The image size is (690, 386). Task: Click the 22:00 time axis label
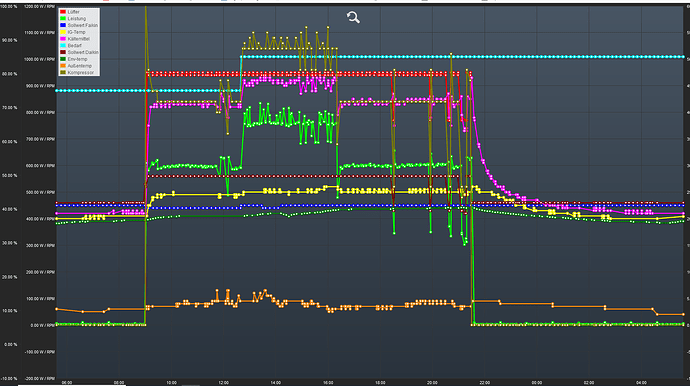[484, 383]
